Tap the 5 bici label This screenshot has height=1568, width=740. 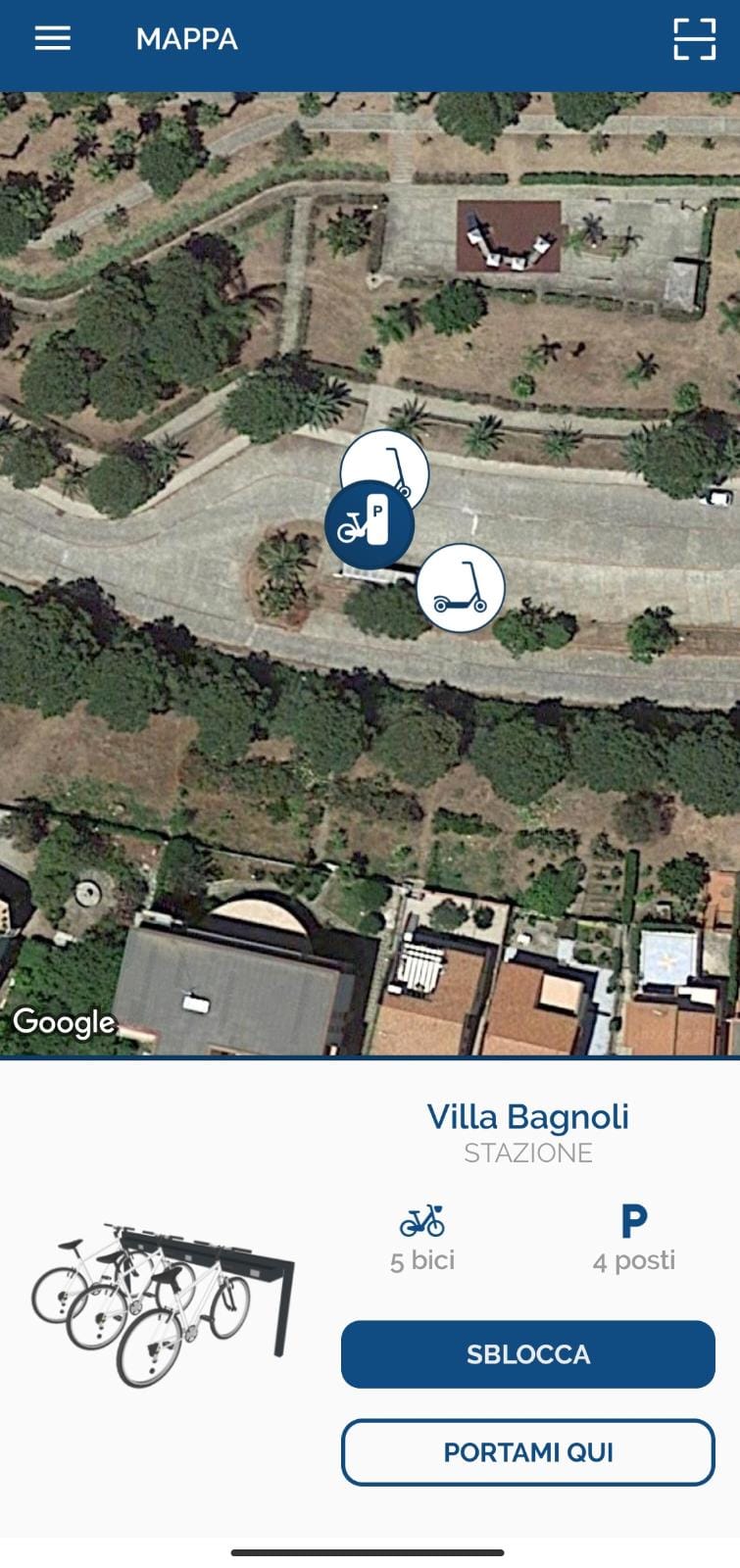point(422,1260)
